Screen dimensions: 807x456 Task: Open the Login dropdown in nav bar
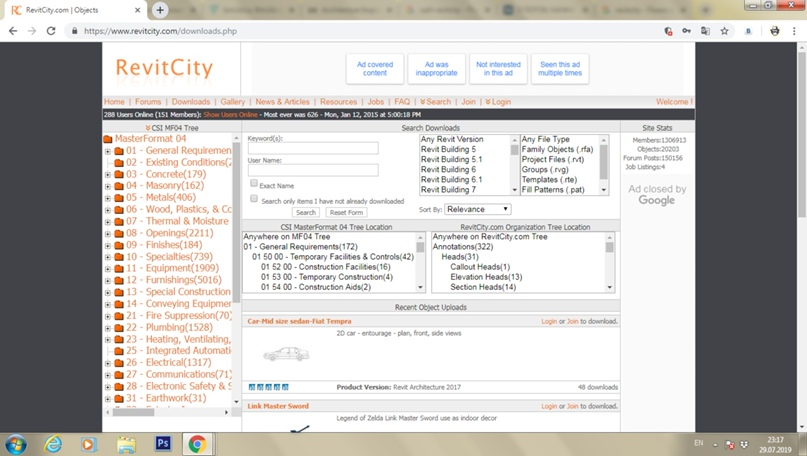(498, 102)
